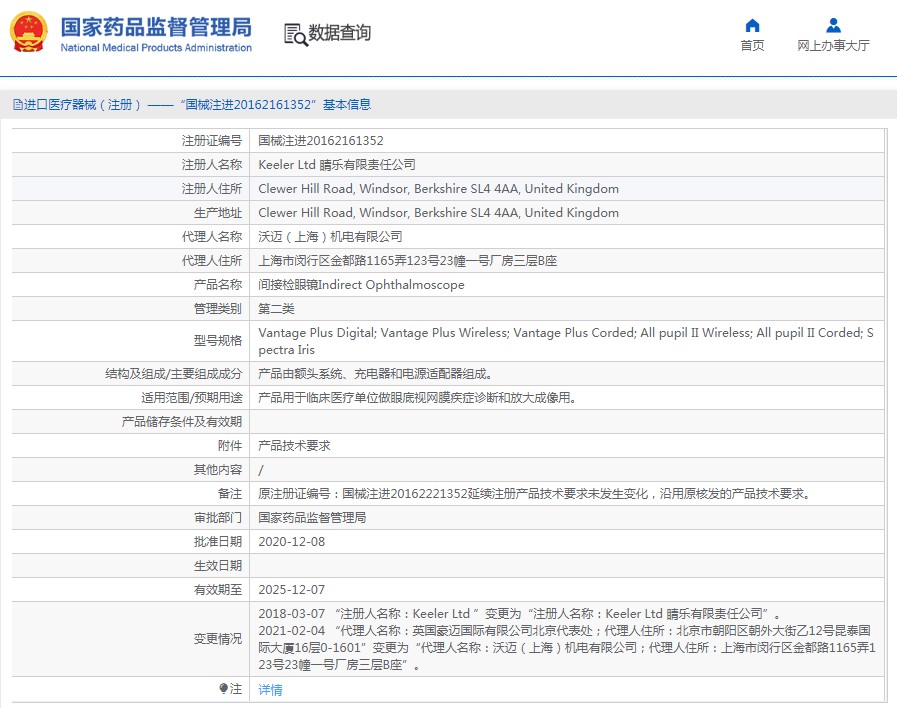The height and width of the screenshot is (708, 897).
Task: Click the home house icon
Action: pos(752,25)
